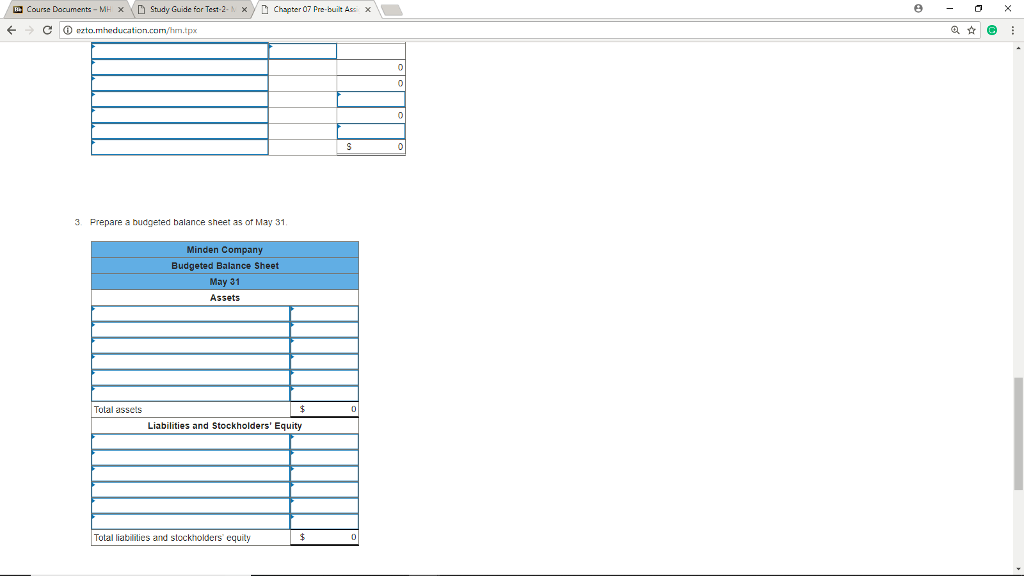
Task: Select the asset name field above Total assets
Action: pos(191,394)
